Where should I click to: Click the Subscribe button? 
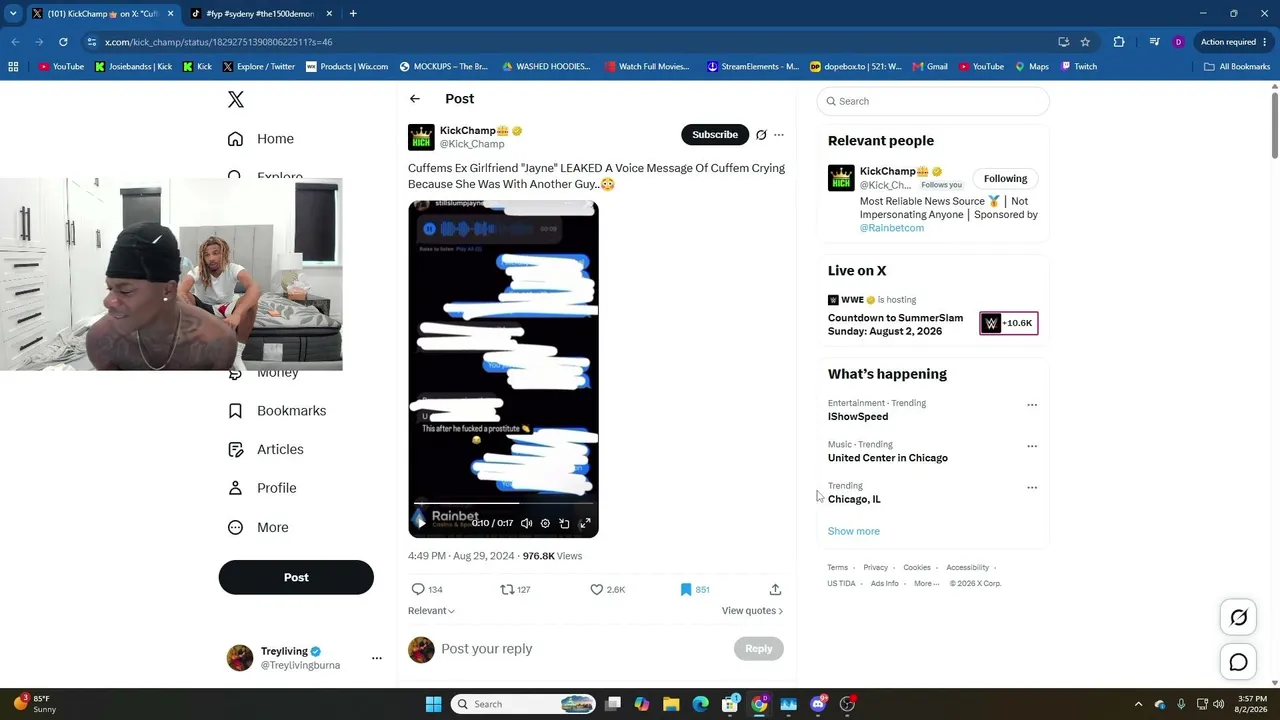pos(715,135)
